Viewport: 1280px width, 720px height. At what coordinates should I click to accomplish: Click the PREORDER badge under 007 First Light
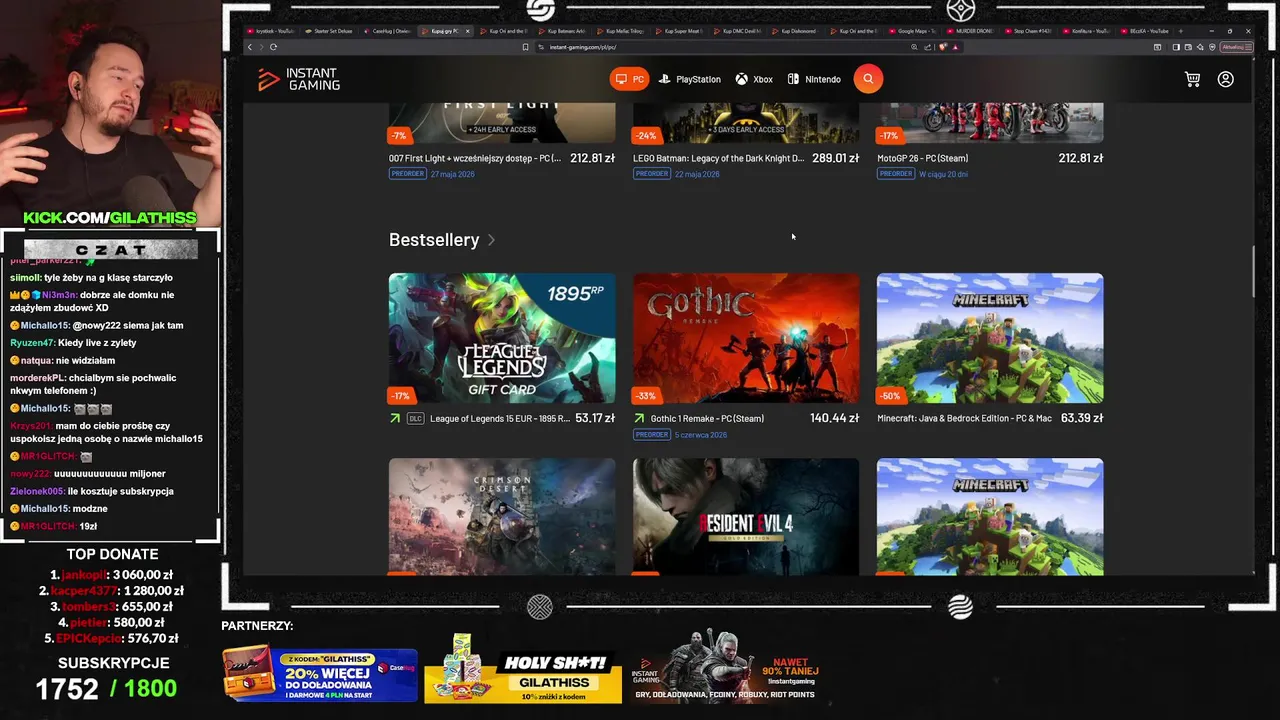click(408, 174)
